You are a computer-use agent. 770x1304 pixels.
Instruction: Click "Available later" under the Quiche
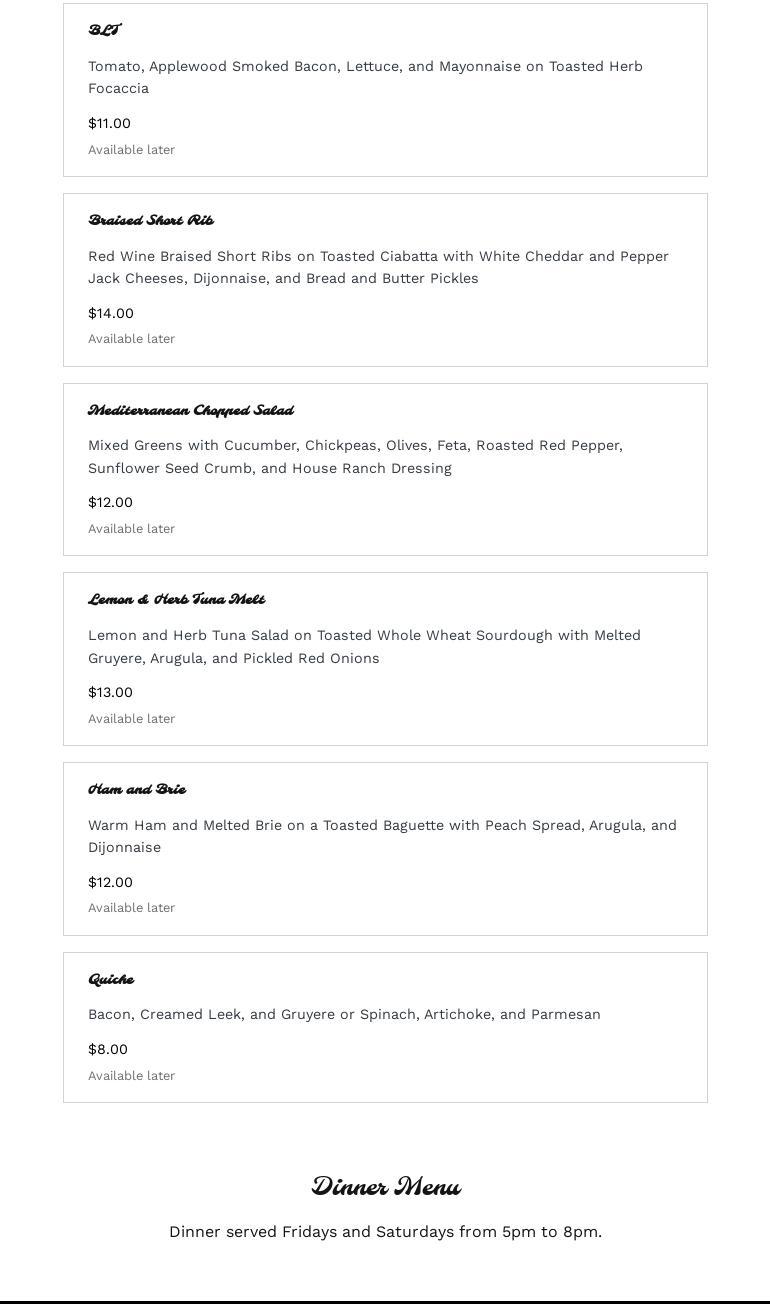(131, 1076)
